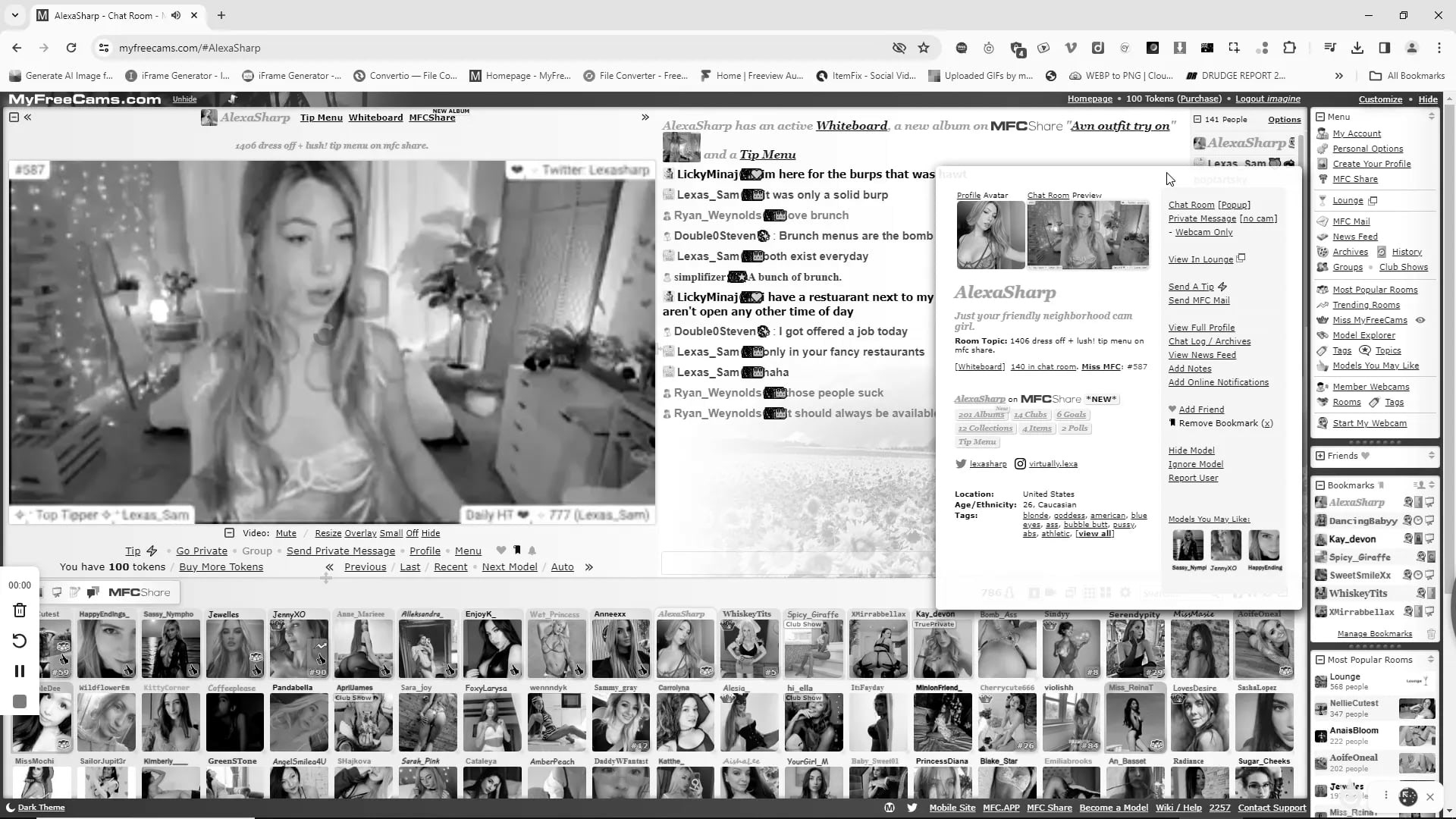
Task: Open Chrome three-dot menu
Action: coord(1439,48)
